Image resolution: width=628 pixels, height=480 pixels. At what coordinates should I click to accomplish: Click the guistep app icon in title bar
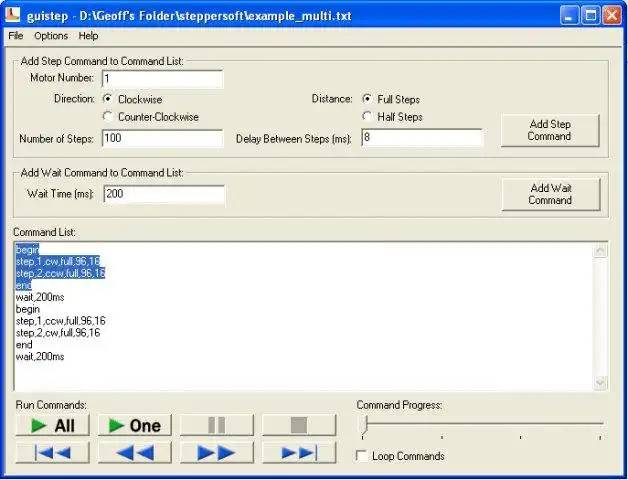pos(13,15)
